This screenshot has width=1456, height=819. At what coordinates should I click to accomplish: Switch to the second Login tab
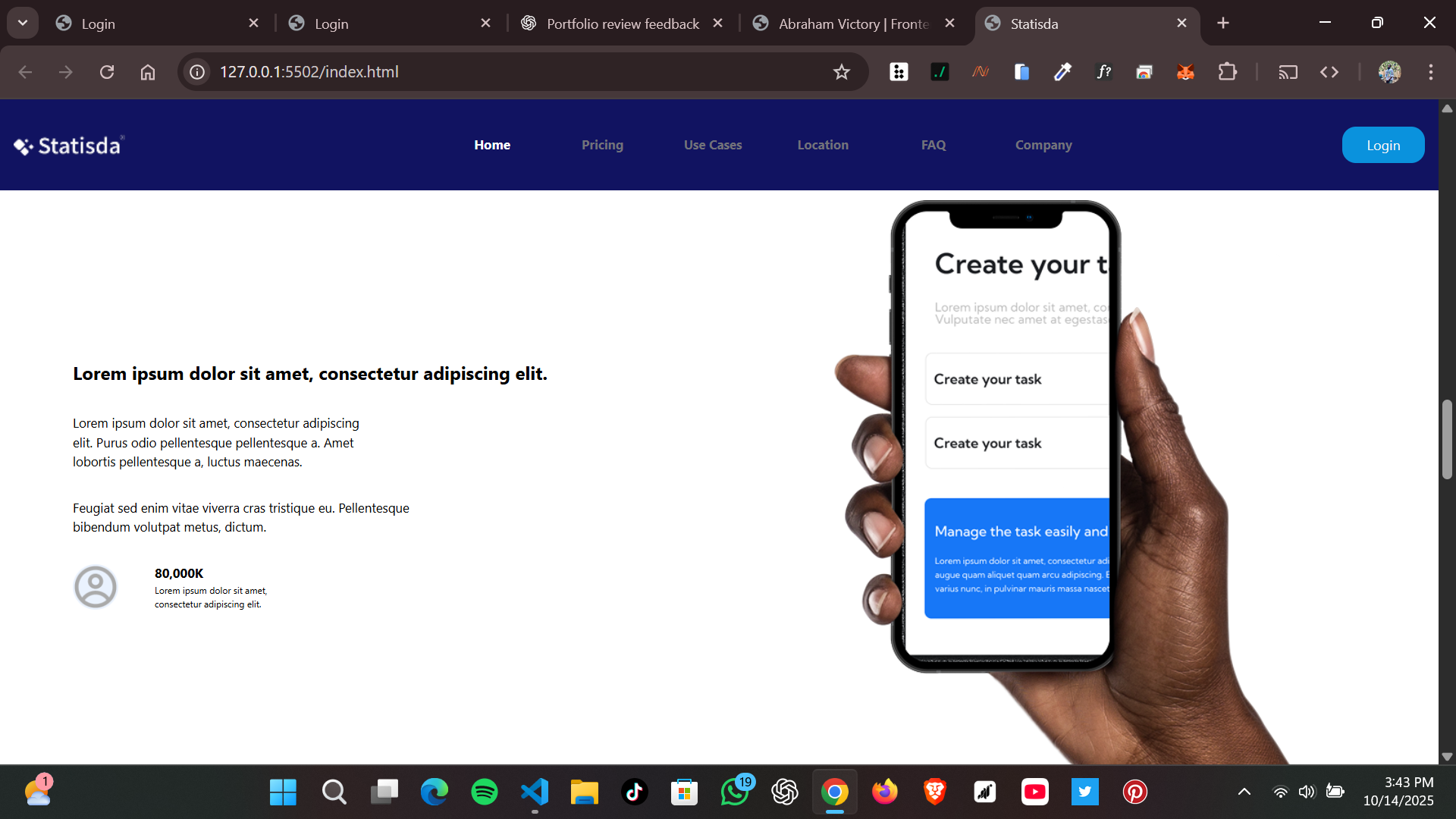point(391,24)
